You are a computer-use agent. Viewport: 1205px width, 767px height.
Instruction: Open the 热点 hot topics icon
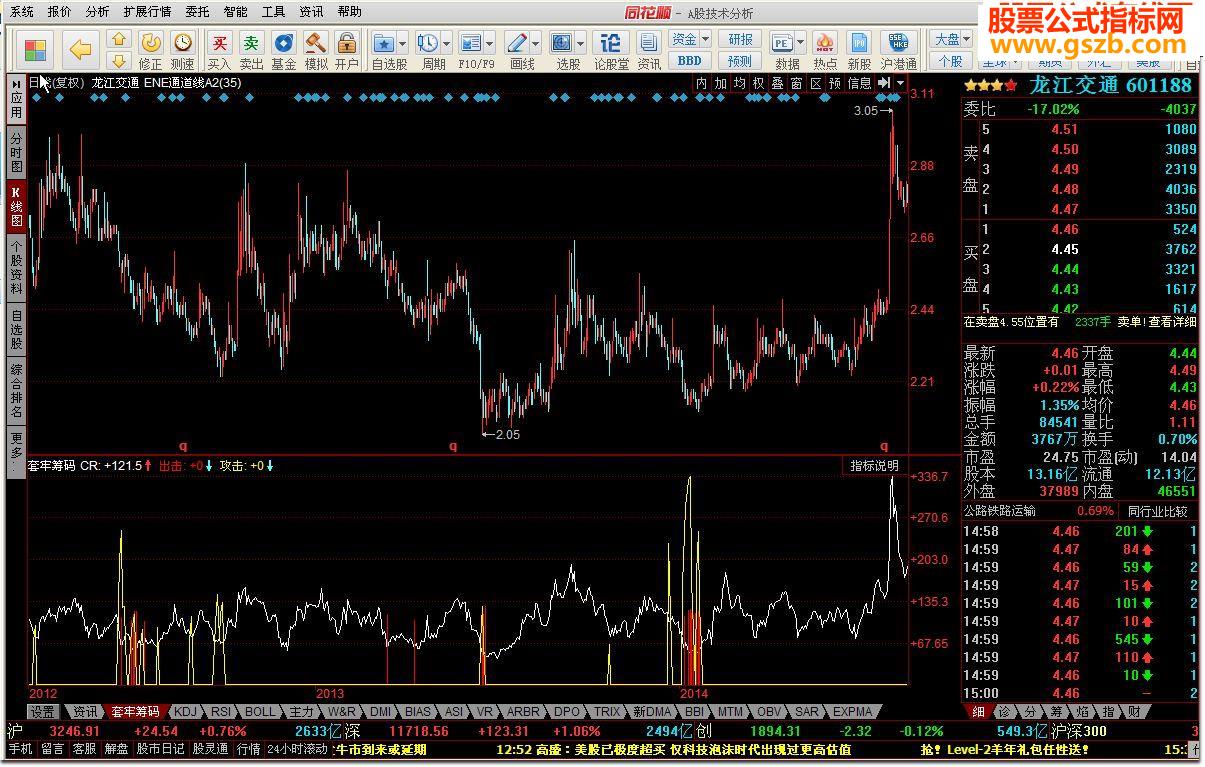(x=825, y=49)
